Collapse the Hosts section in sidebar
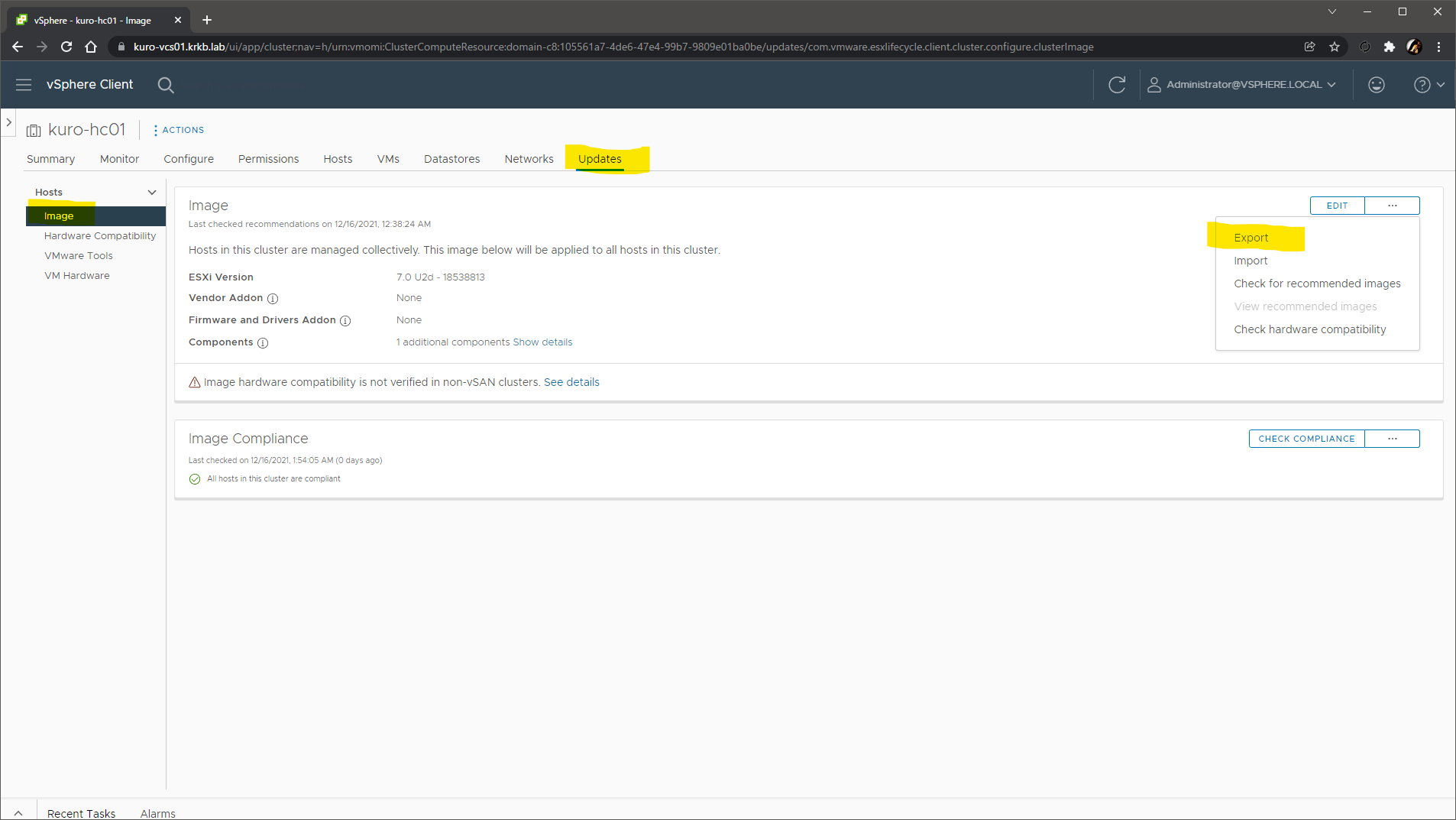 [x=151, y=193]
